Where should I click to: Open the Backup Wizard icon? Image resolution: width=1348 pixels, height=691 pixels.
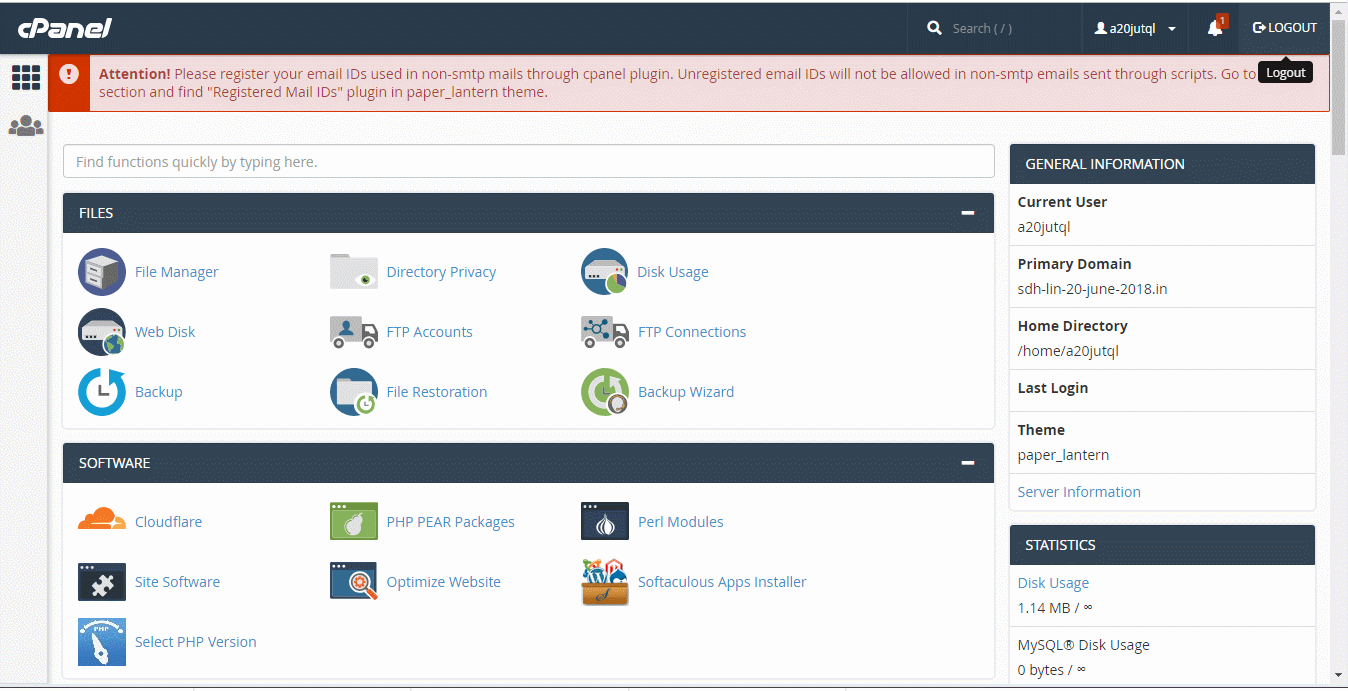click(x=605, y=392)
